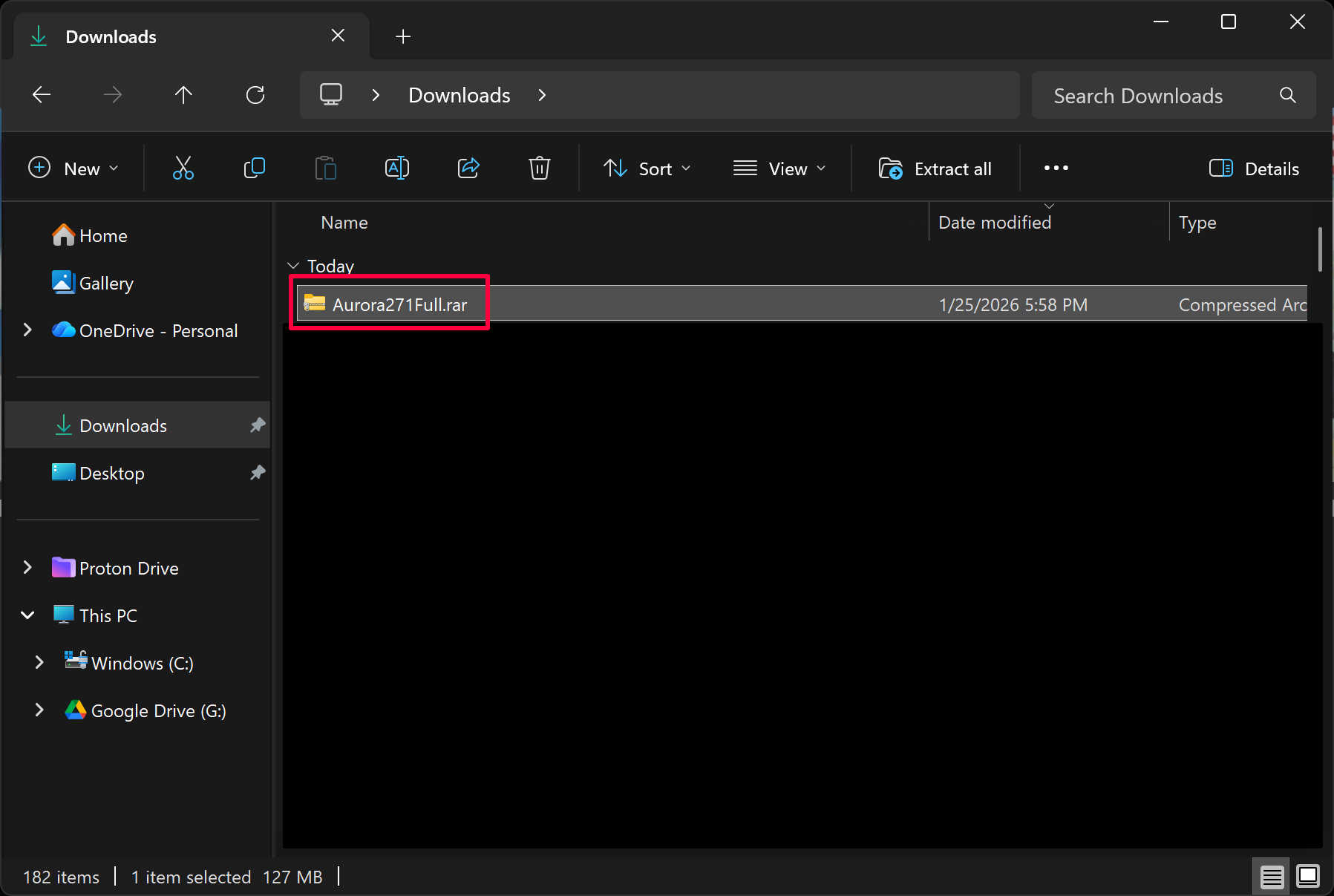The width and height of the screenshot is (1334, 896).
Task: Open a new tab with plus button
Action: point(403,36)
